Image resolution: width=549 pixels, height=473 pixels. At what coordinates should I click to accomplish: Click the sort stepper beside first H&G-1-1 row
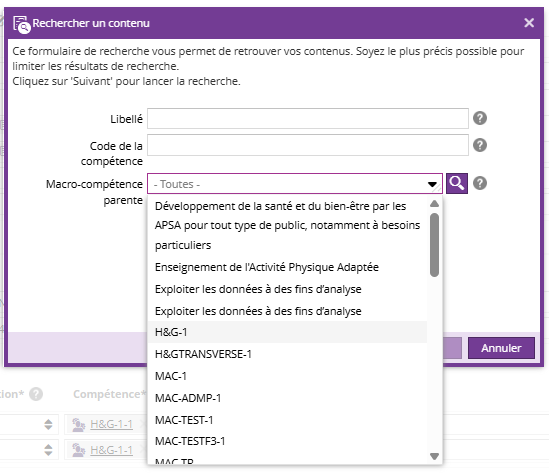click(48, 424)
